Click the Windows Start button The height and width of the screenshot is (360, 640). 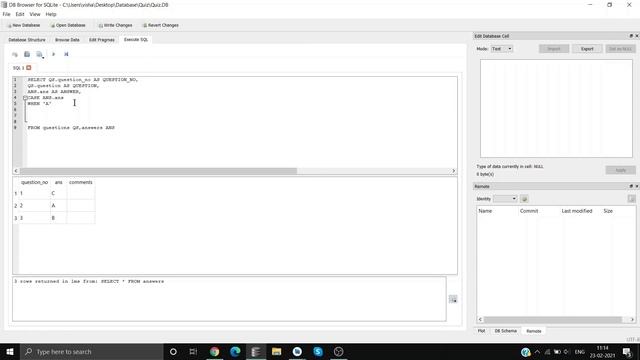click(10, 351)
